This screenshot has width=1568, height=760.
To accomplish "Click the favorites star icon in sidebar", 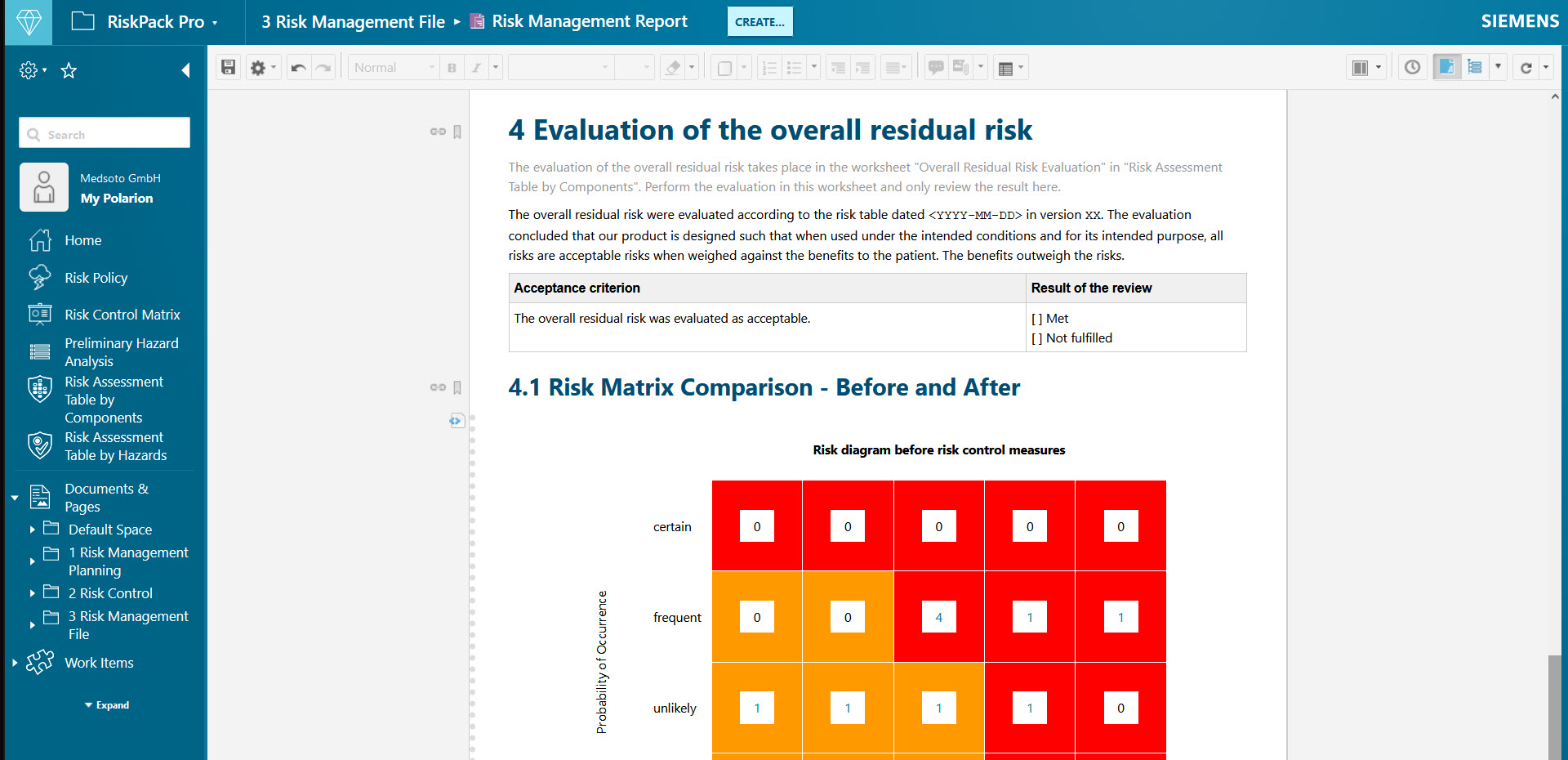I will pos(69,71).
